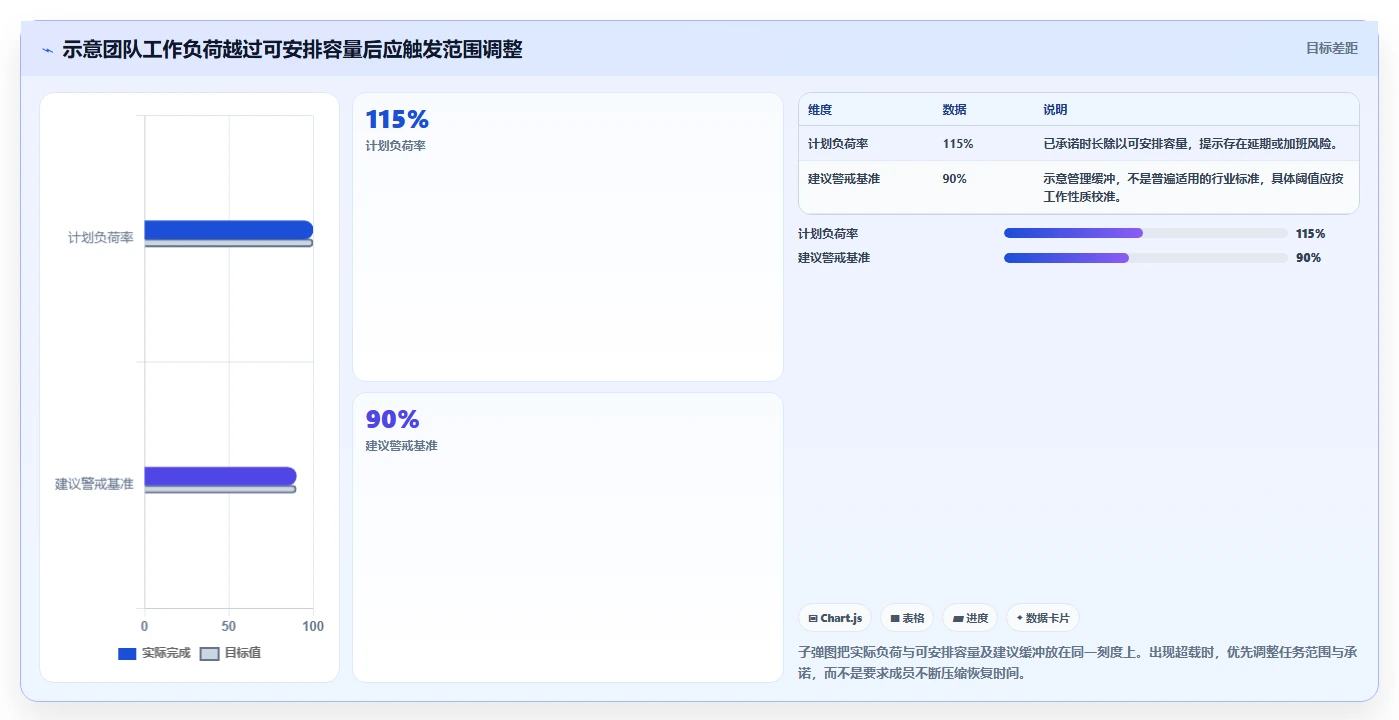Select the 115% table cell
The image size is (1399, 720).
coord(958,144)
